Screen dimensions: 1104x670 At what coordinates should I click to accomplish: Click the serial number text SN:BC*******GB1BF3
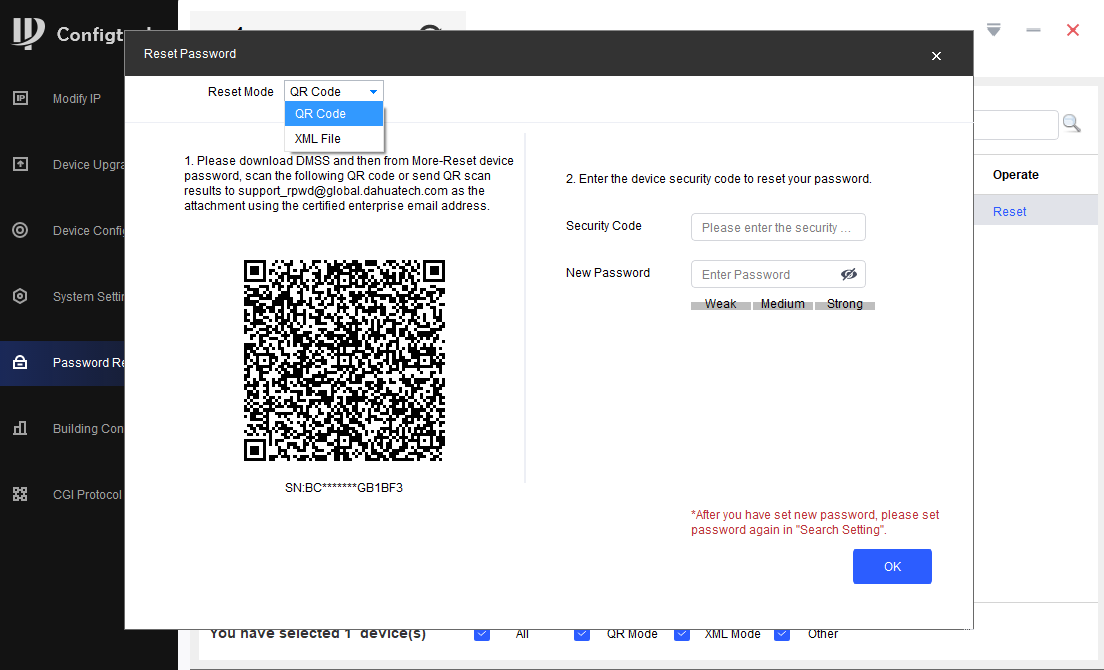pos(344,488)
